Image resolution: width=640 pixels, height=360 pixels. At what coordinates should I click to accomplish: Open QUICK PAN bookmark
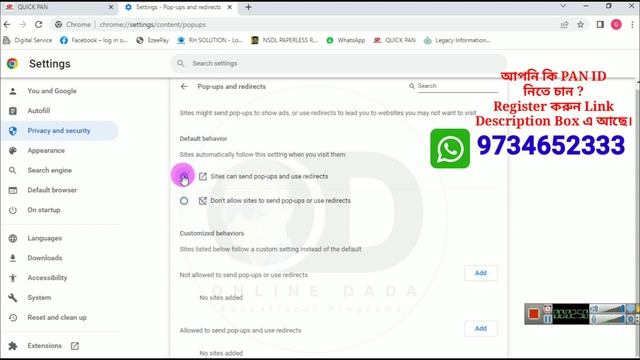(x=395, y=40)
